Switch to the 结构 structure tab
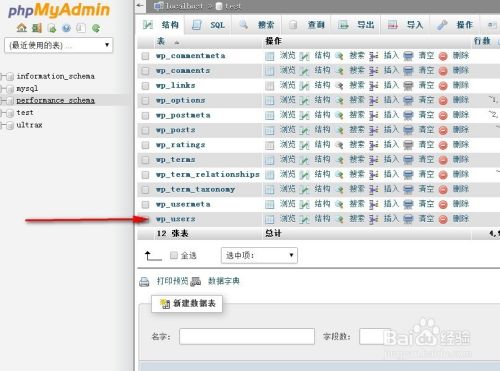Viewport: 500px width, 371px height. (x=161, y=25)
